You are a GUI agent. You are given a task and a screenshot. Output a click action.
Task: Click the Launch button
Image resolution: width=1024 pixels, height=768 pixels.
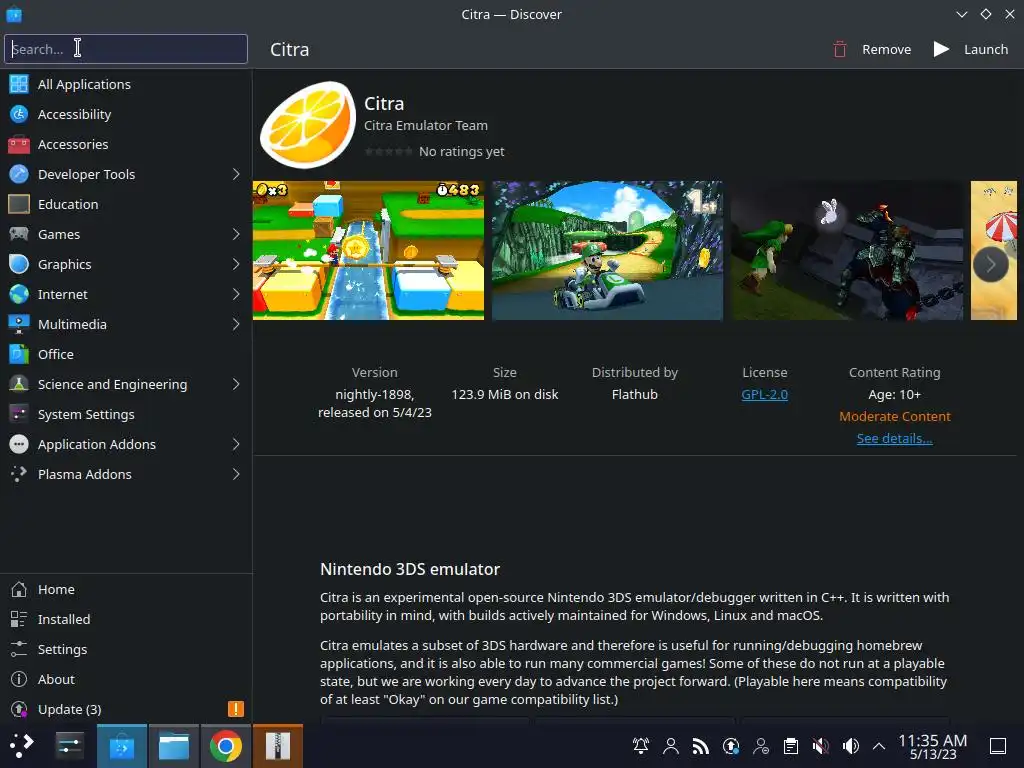[971, 50]
